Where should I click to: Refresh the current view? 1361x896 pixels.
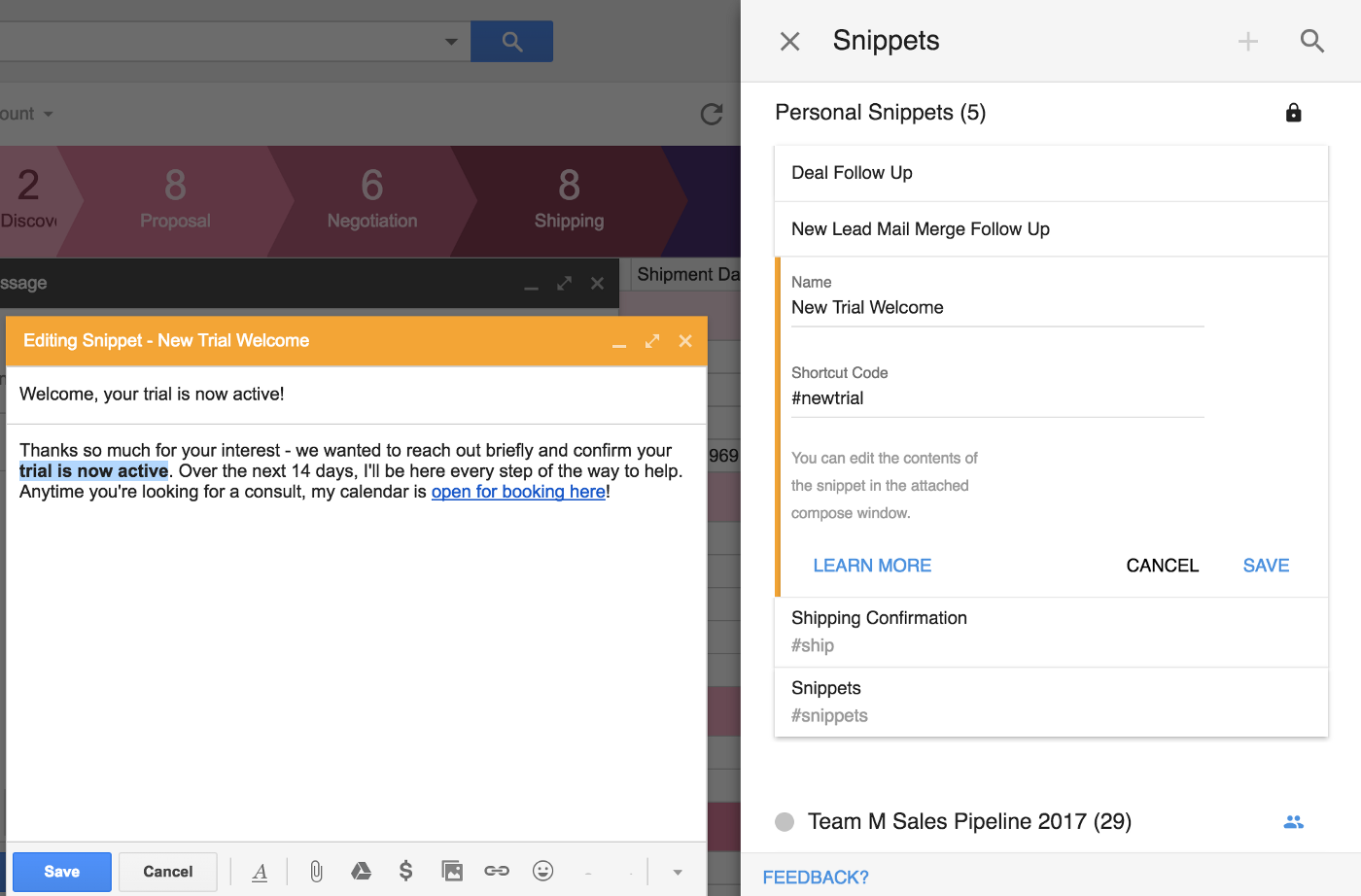(x=711, y=114)
